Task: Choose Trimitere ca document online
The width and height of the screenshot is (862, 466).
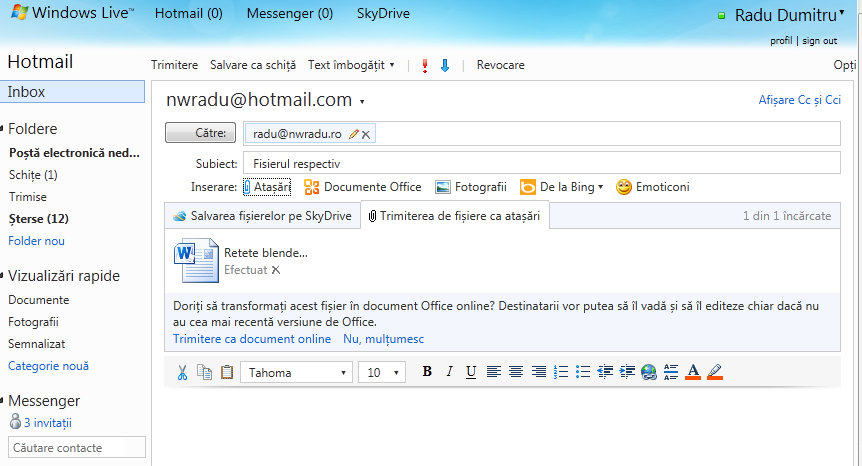Action: coord(252,339)
